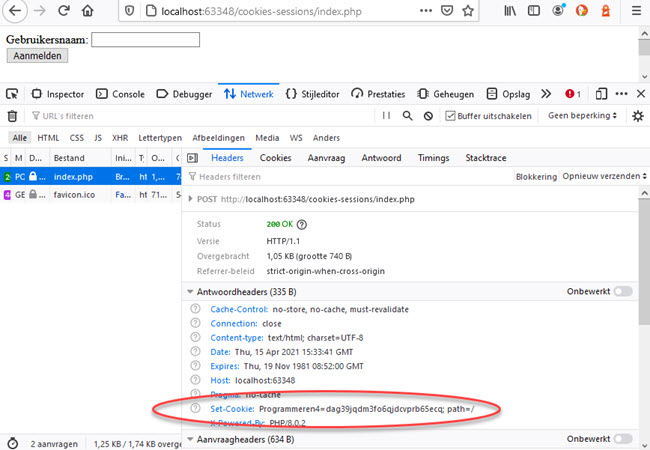Image resolution: width=650 pixels, height=450 pixels.
Task: Open the Aanvraag details tab
Action: point(326,158)
